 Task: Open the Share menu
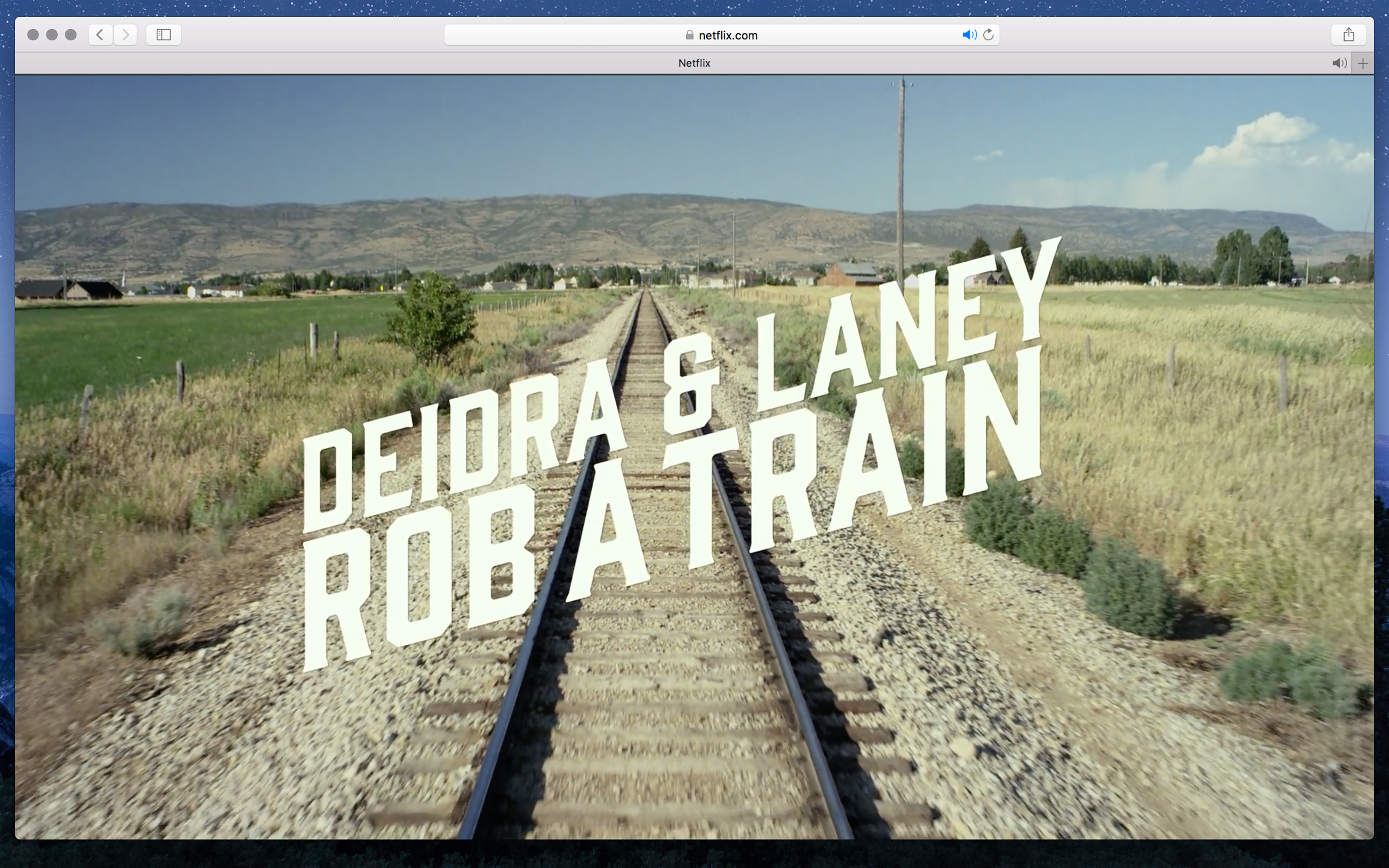[1348, 34]
